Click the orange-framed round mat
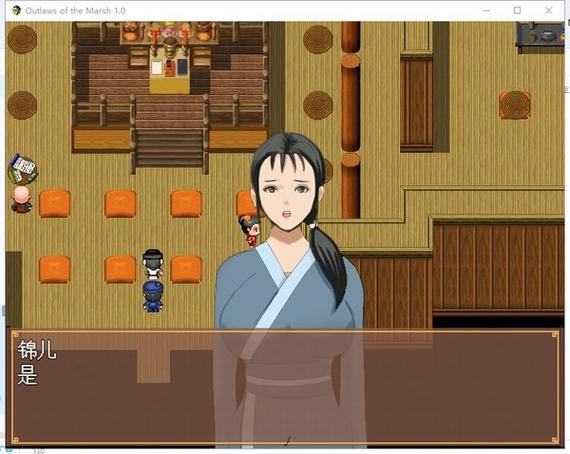This screenshot has height=454, width=570. click(515, 105)
